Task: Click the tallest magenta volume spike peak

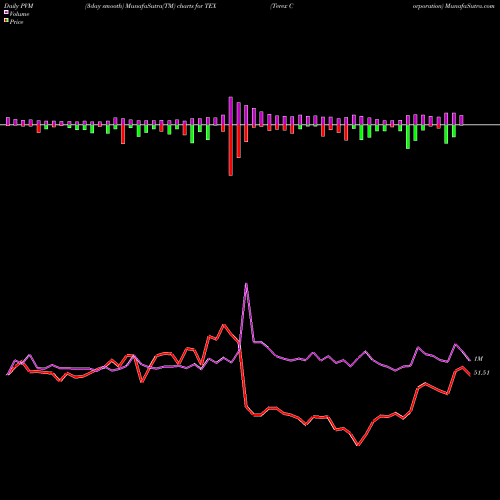Action: coord(246,284)
